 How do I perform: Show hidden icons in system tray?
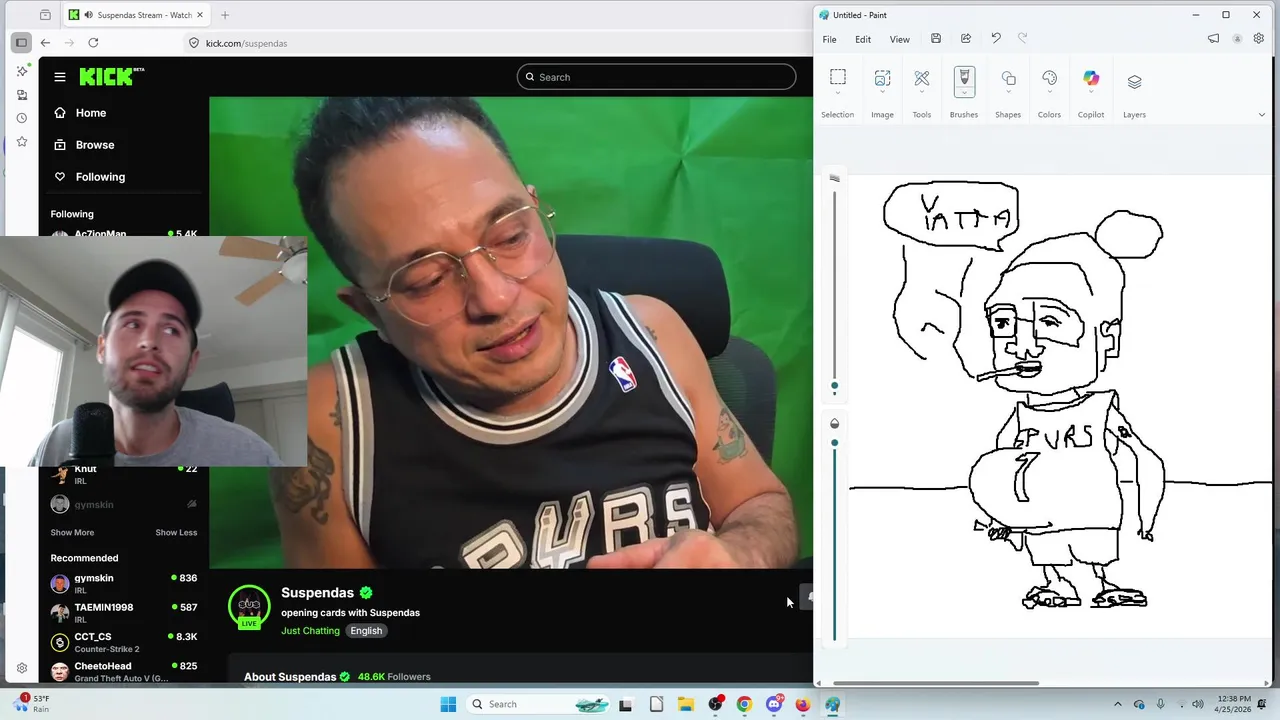[x=1118, y=704]
